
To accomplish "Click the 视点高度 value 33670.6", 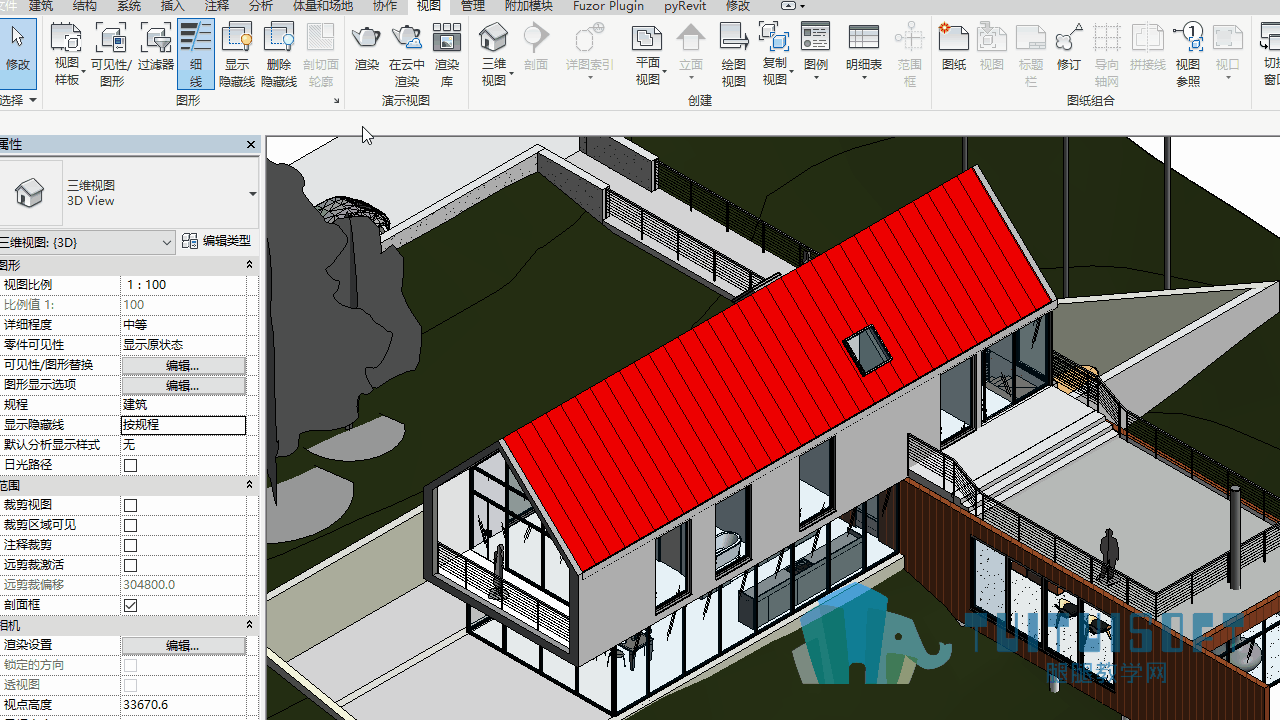I will click(184, 705).
